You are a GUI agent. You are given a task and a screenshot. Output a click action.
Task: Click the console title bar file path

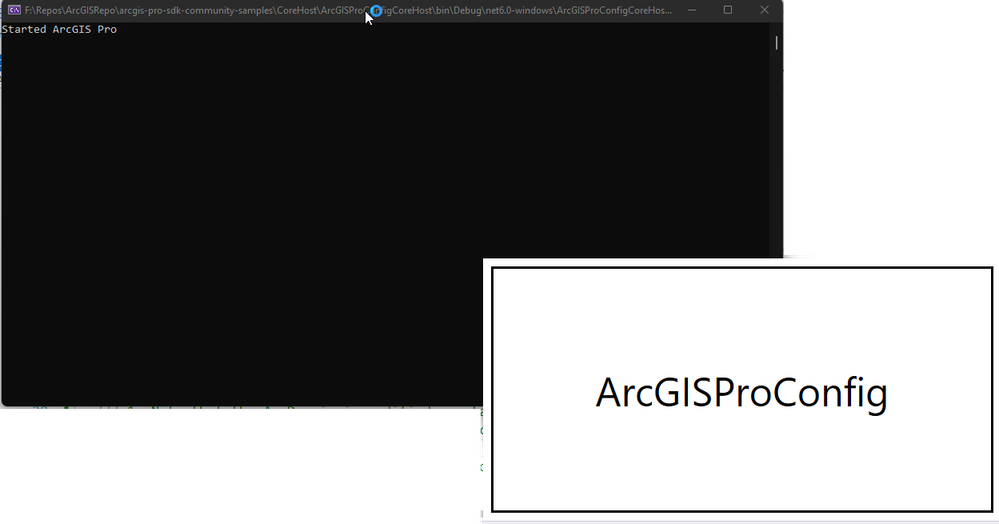pos(349,10)
